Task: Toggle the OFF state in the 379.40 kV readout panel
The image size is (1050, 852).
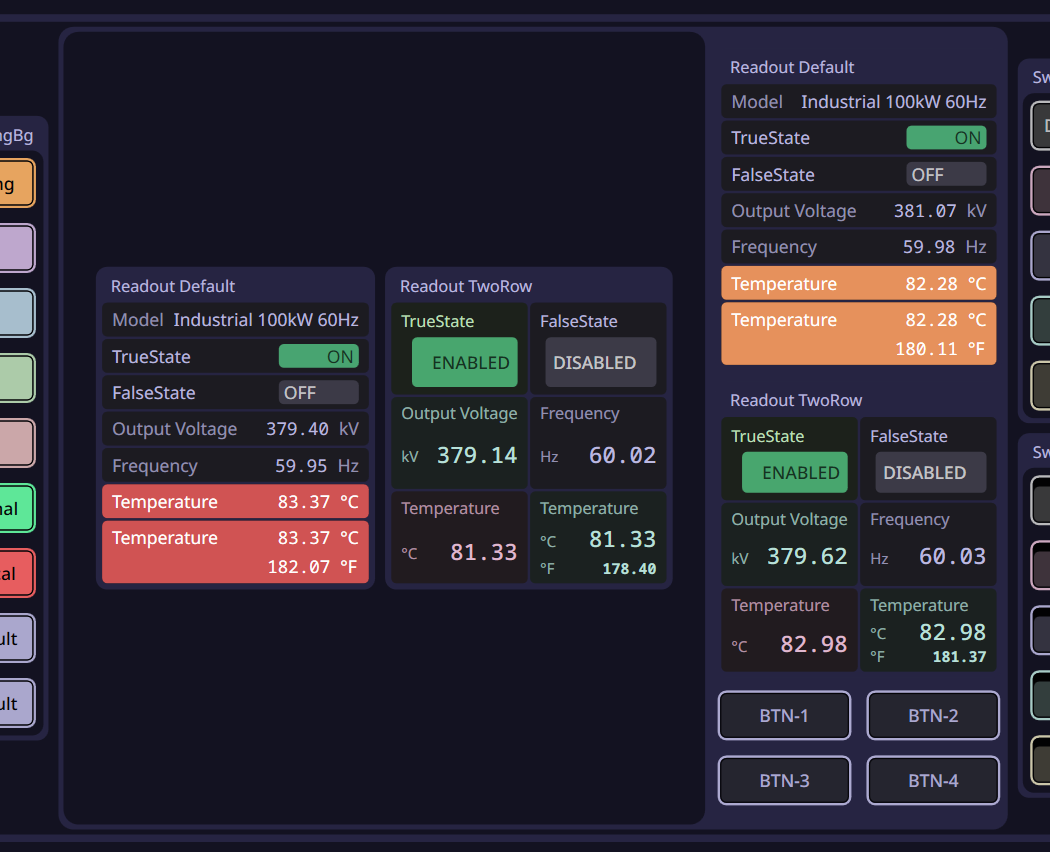Action: tap(319, 393)
